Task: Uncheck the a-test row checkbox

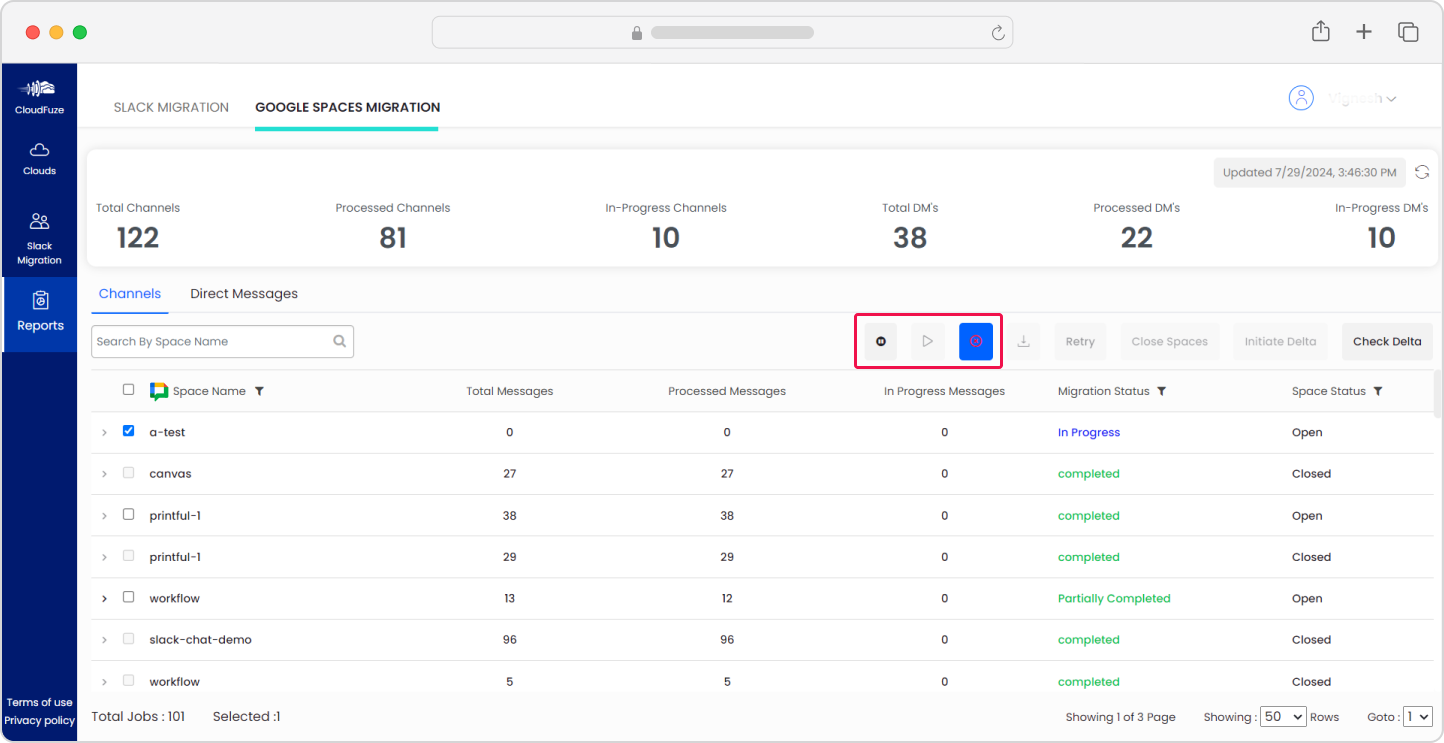Action: (x=128, y=431)
